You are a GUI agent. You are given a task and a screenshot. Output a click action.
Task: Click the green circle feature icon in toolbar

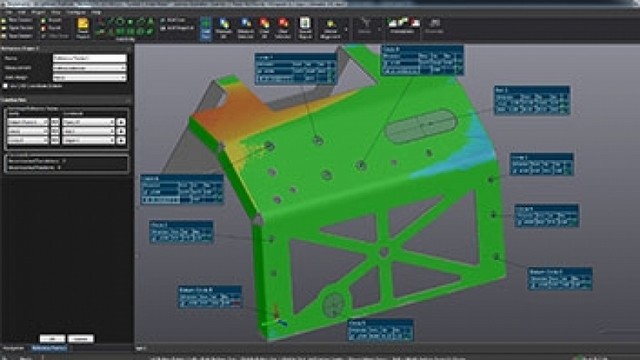point(120,22)
